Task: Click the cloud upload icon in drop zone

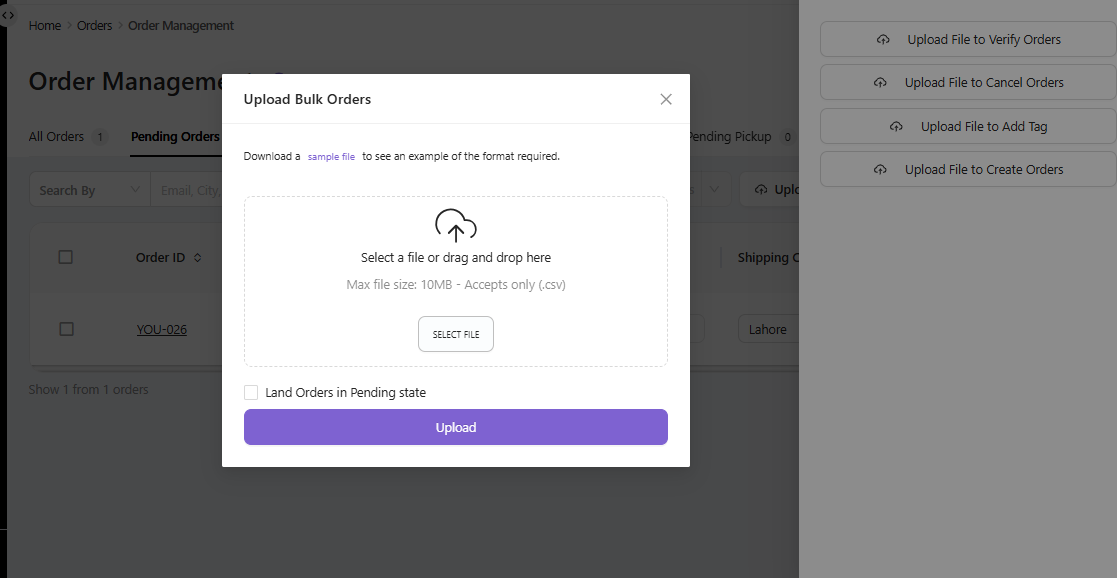Action: [455, 225]
